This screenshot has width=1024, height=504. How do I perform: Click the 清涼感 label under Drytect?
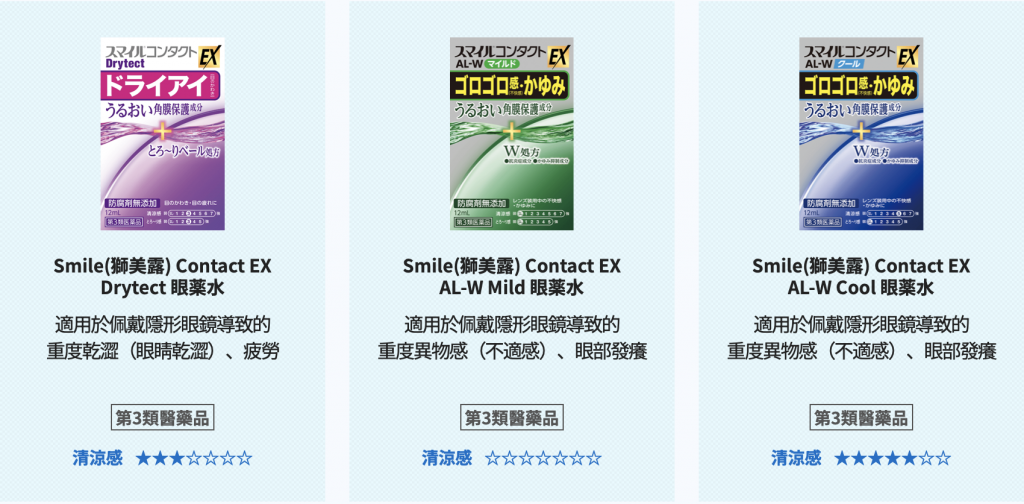(x=97, y=458)
